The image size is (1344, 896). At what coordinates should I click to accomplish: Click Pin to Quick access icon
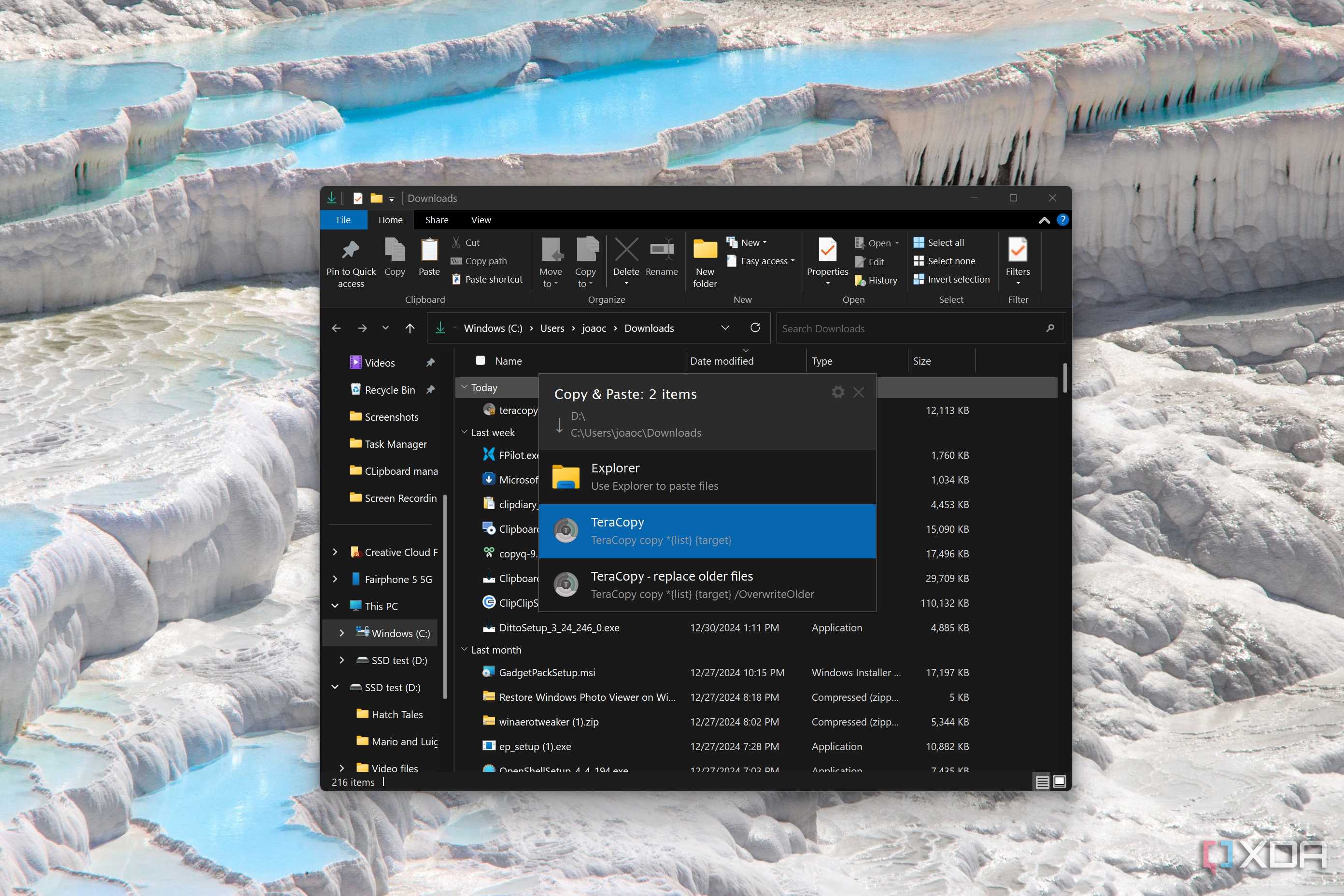[351, 250]
